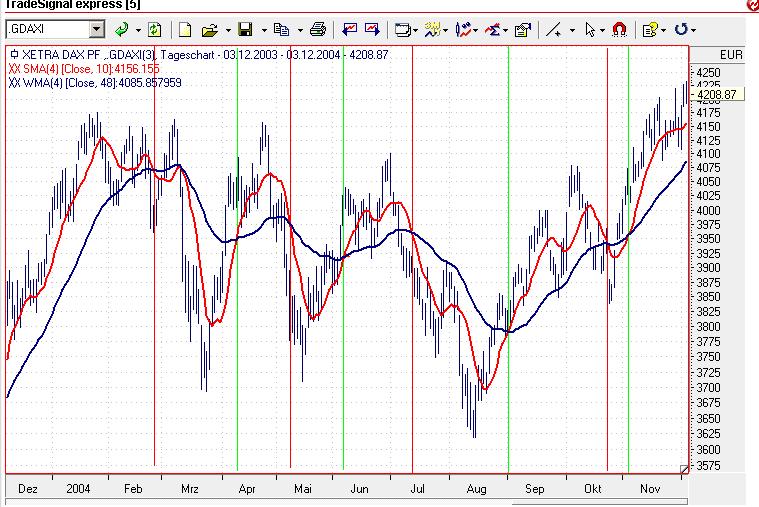Expand the lightbulb notes dropdown arrow
This screenshot has height=507, width=759.
663,30
